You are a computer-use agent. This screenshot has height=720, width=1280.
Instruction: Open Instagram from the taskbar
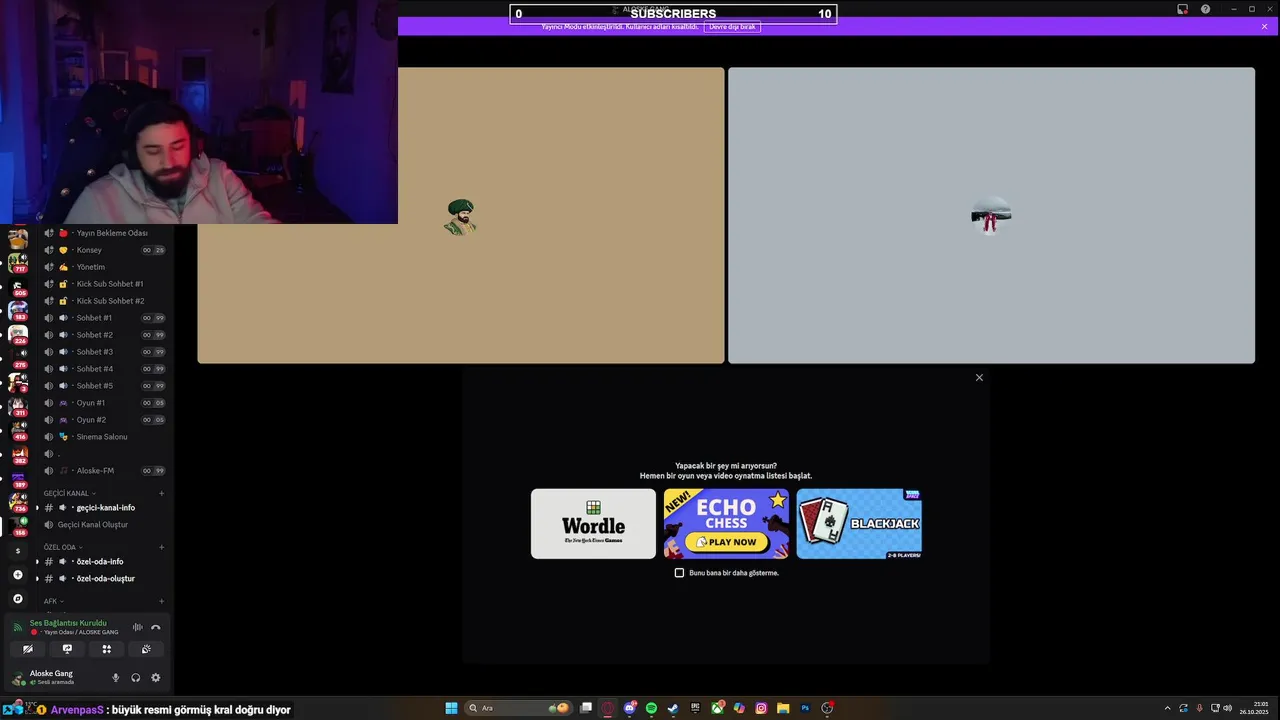pos(761,708)
